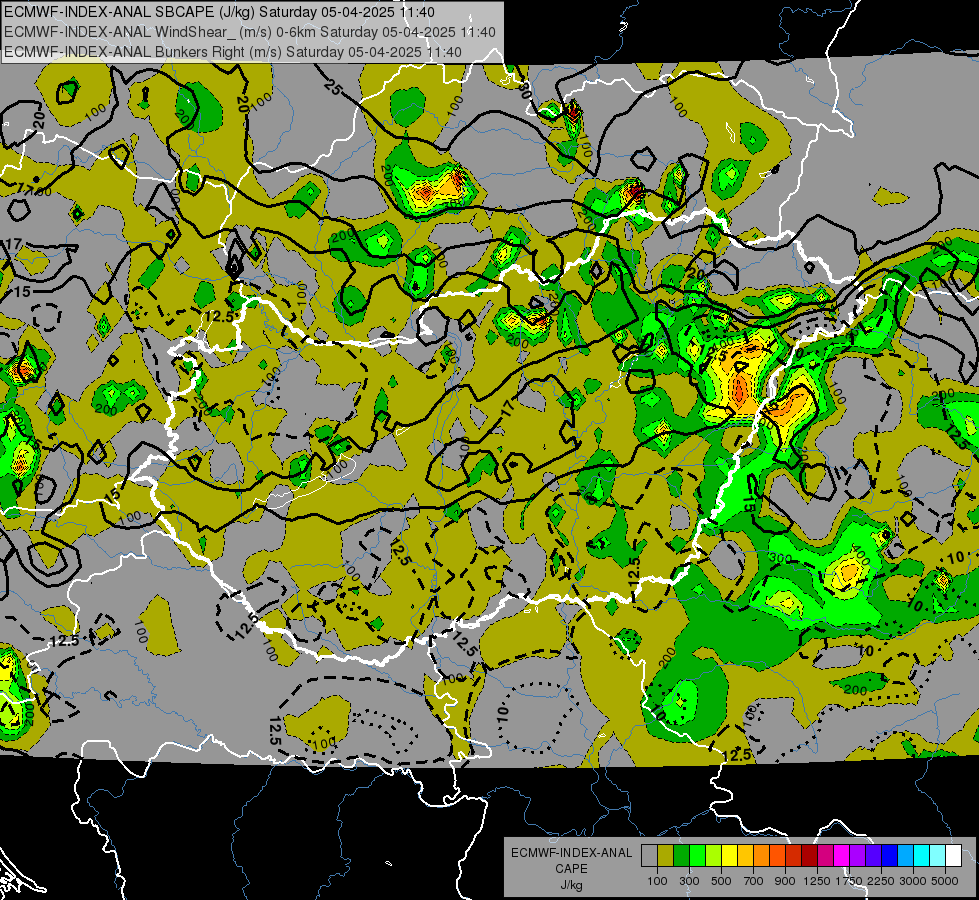Click the CAPE label in the legend
This screenshot has height=900, width=979.
click(571, 869)
